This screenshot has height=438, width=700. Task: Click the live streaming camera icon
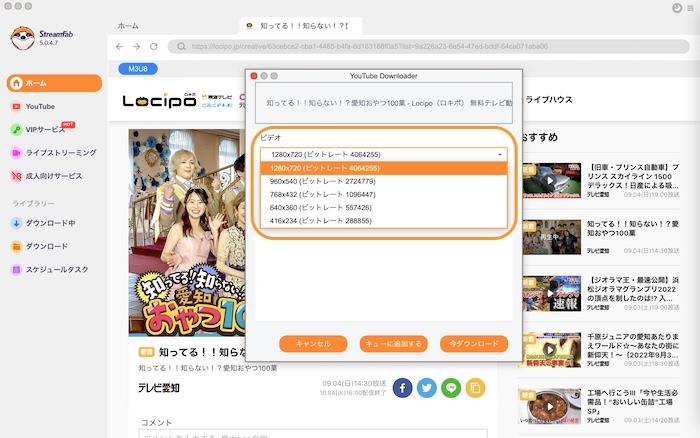click(16, 153)
